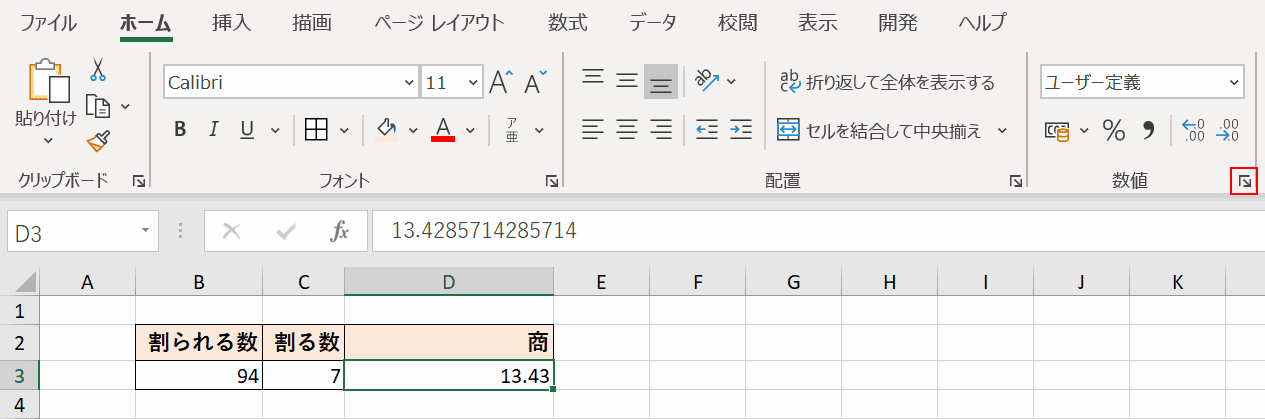
Task: Open the number format combo box ユーザー定義
Action: tap(1141, 83)
